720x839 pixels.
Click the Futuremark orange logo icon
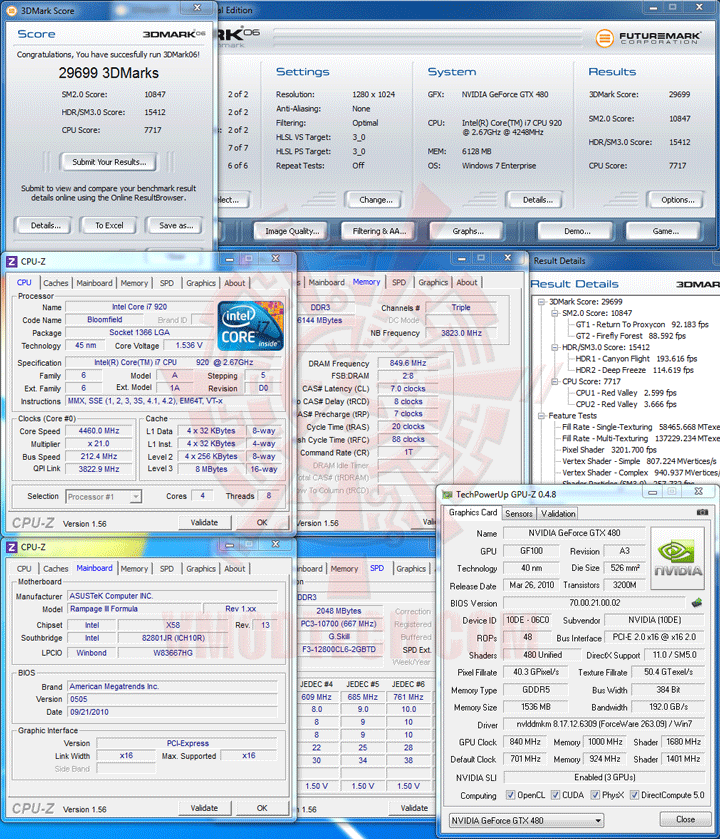pyautogui.click(x=604, y=37)
